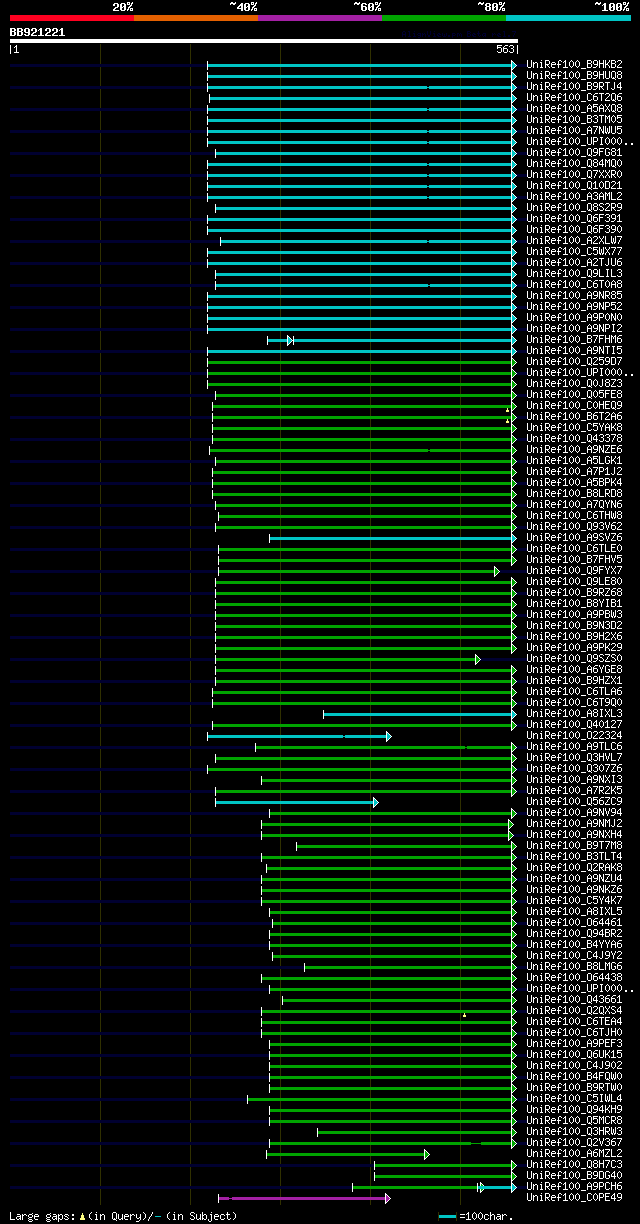640x1224 pixels.
Task: Click the cyan alignment bar of UniRef100_O22324
Action: [x=299, y=736]
